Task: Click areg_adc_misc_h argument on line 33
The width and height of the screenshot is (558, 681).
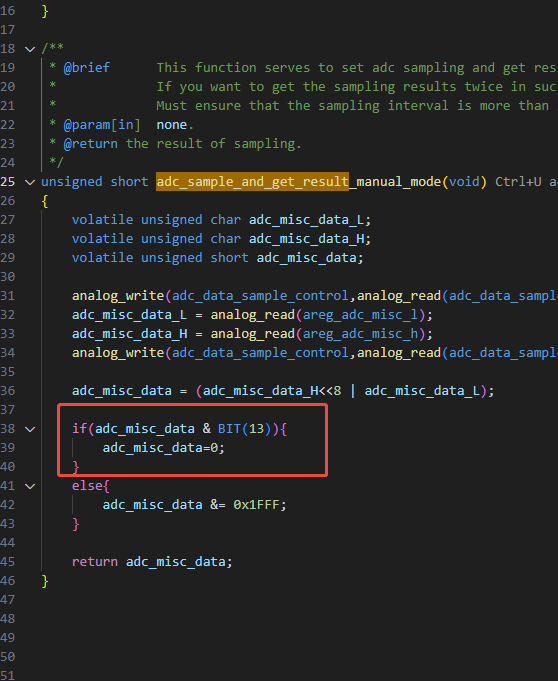Action: pos(360,334)
